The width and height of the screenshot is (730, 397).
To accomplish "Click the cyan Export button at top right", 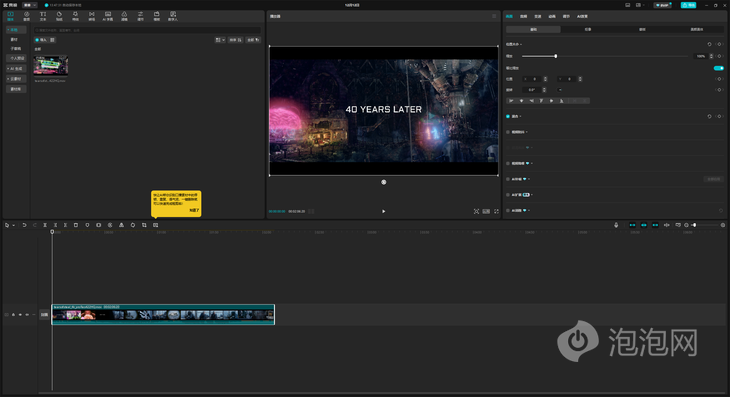I will click(x=688, y=5).
